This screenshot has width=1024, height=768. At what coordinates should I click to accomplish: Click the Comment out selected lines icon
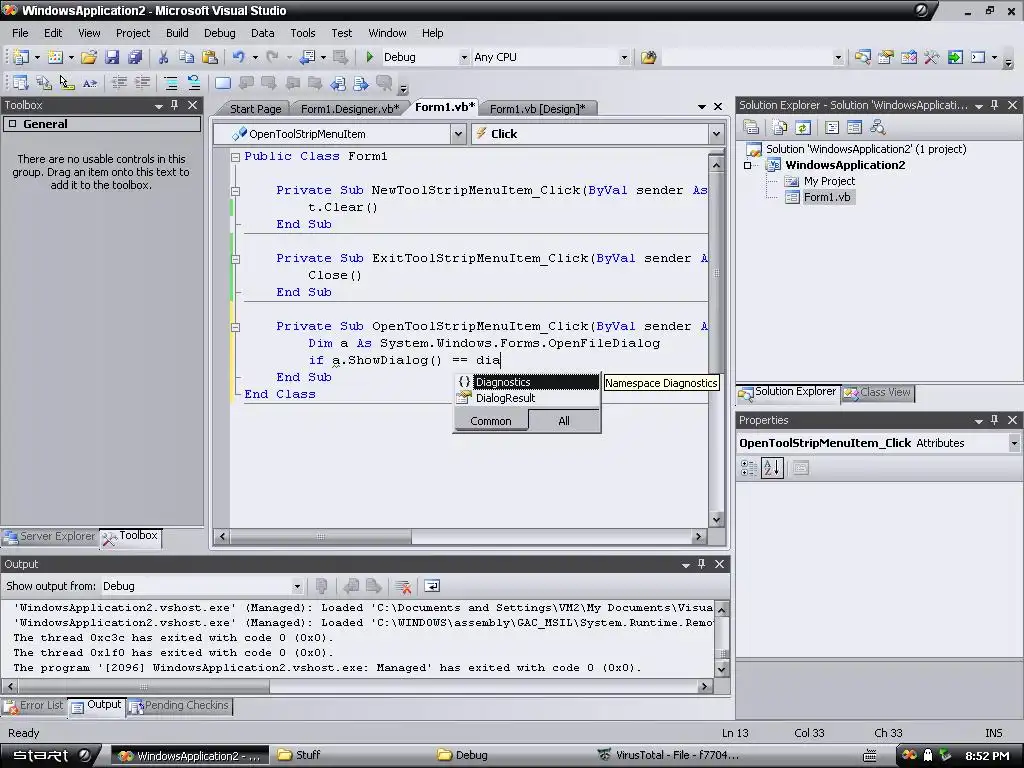click(x=170, y=83)
